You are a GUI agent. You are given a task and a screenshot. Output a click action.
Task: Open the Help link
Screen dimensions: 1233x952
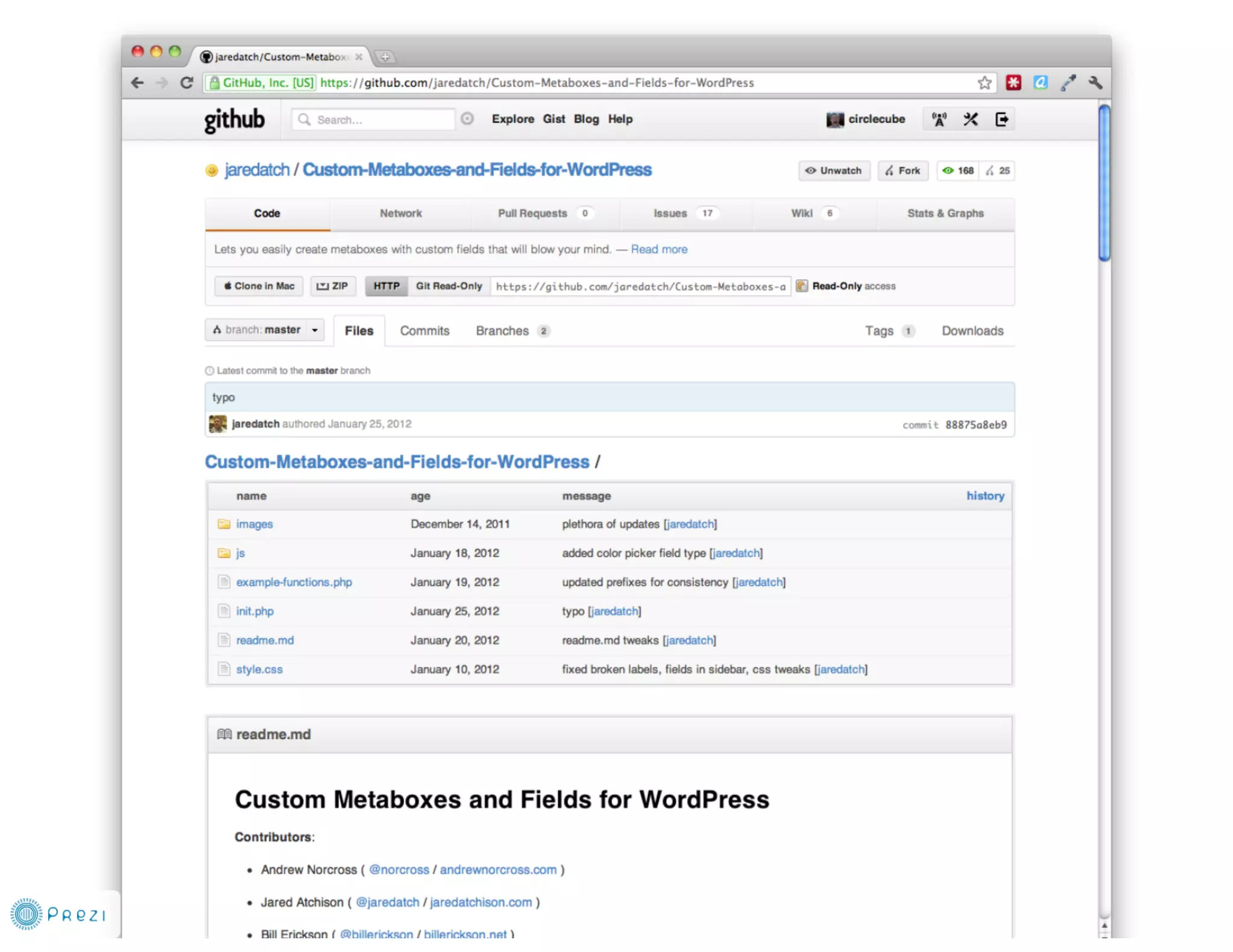[620, 119]
